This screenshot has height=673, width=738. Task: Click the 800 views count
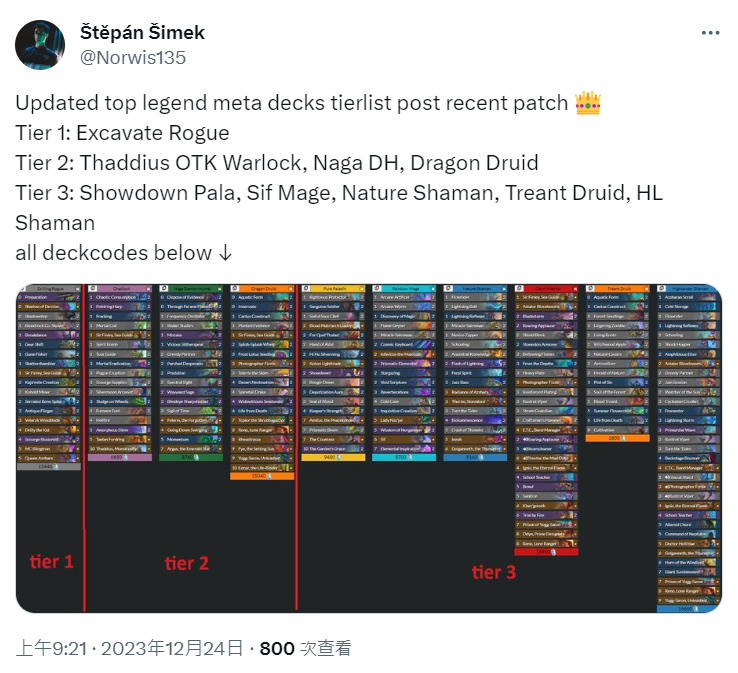[277, 648]
